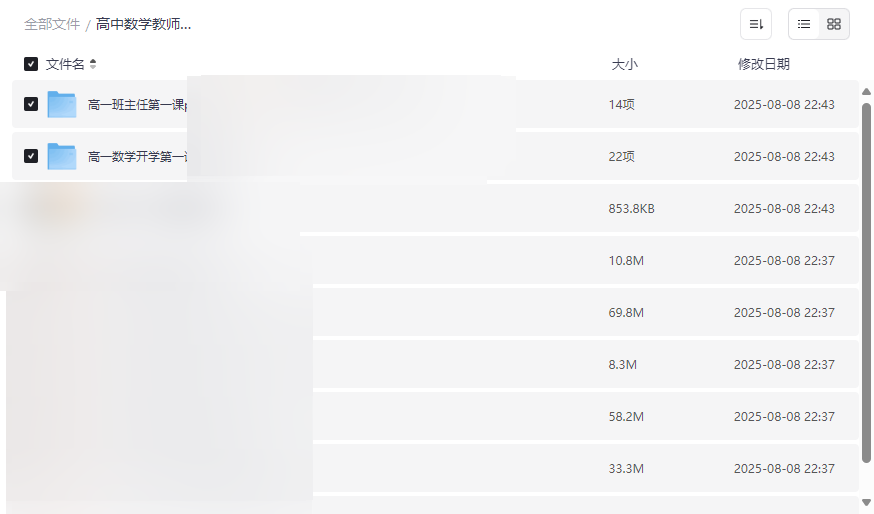
Task: Sort files by the 大小 column header
Action: (x=624, y=64)
